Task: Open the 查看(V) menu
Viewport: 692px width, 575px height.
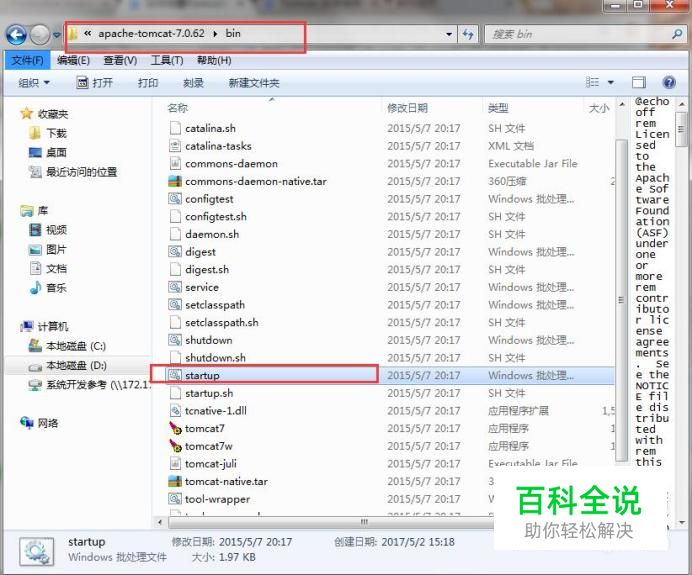Action: (x=120, y=60)
